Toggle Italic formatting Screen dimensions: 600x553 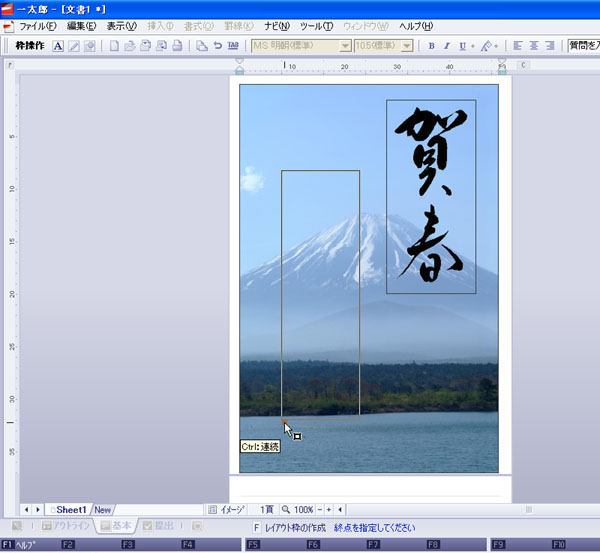coord(446,46)
